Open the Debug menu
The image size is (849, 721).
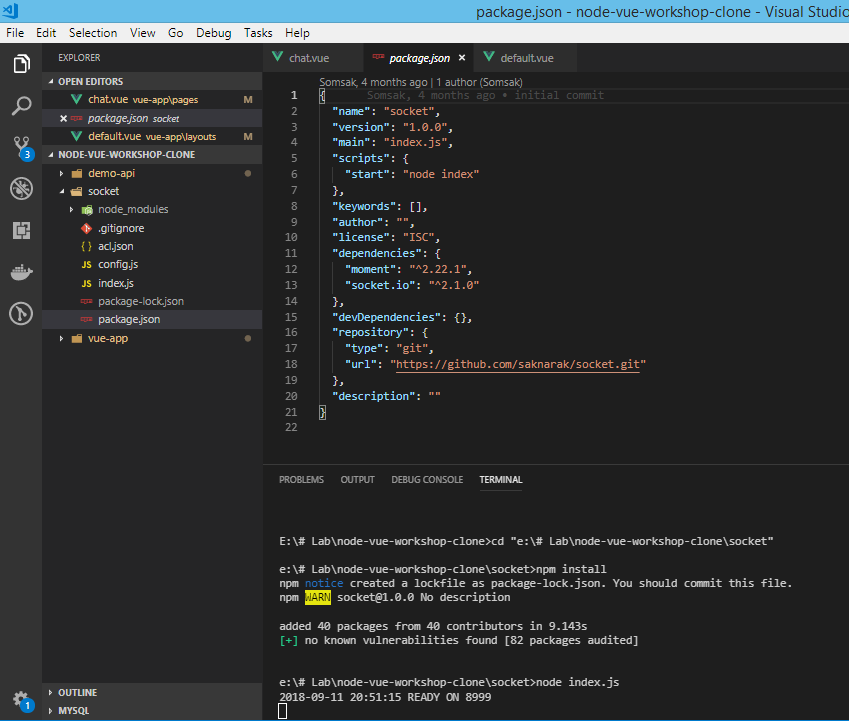tap(213, 32)
